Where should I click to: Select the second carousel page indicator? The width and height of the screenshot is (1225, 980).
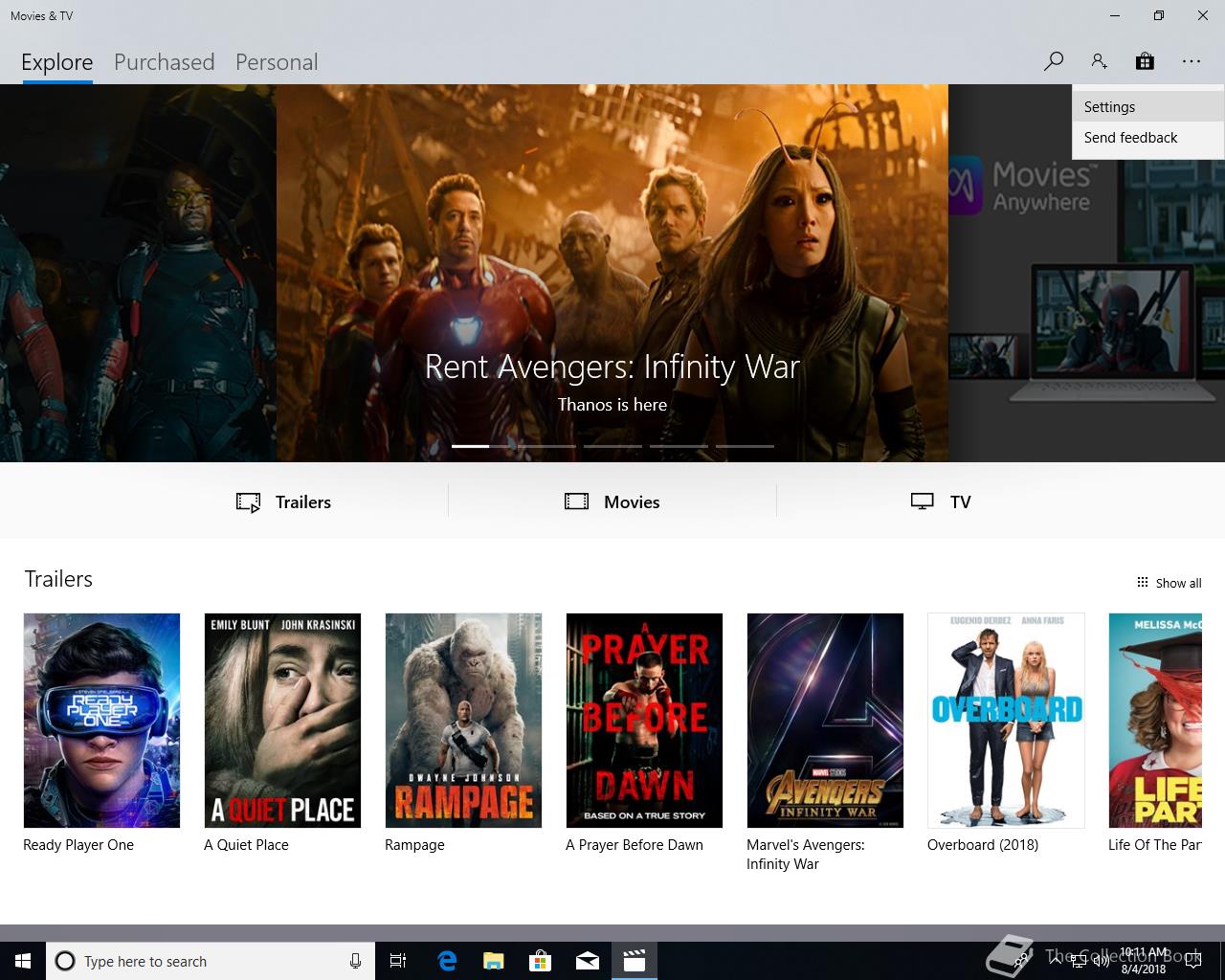(x=547, y=446)
